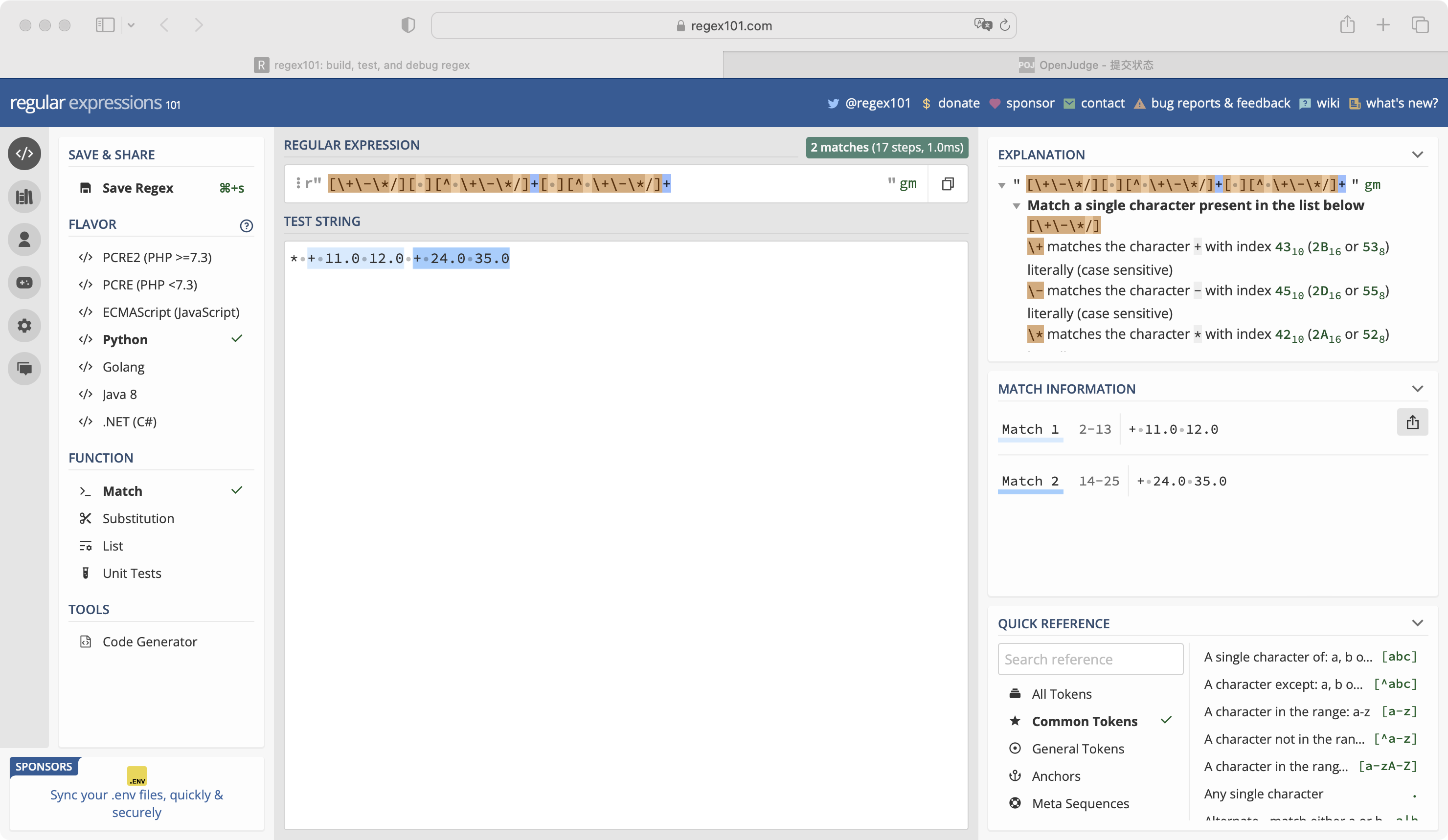
Task: Select Anchors in quick reference categories
Action: coord(1056,776)
